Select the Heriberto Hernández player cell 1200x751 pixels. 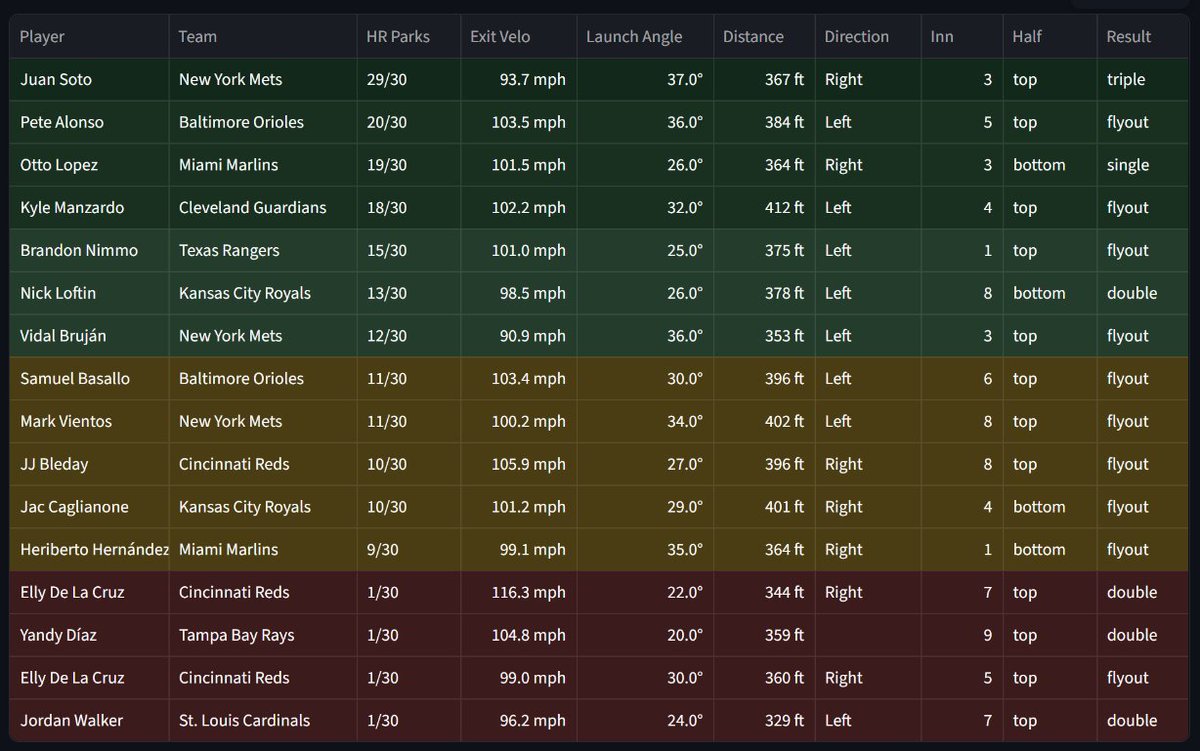tap(89, 549)
